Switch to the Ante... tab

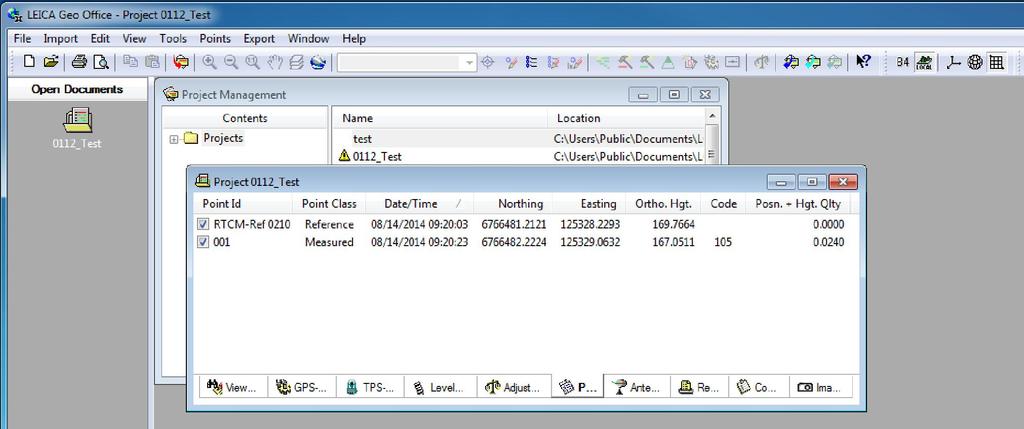pyautogui.click(x=638, y=387)
